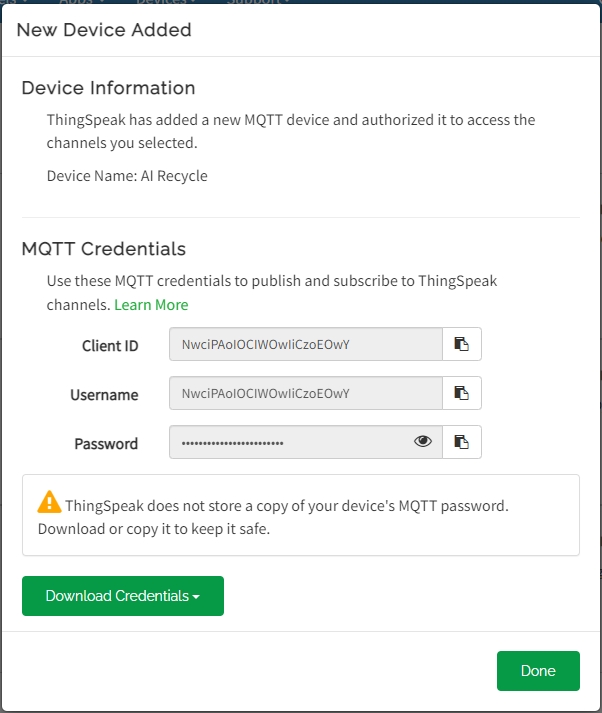Reveal the hidden password with eye icon
Image resolution: width=602 pixels, height=713 pixels.
(423, 442)
